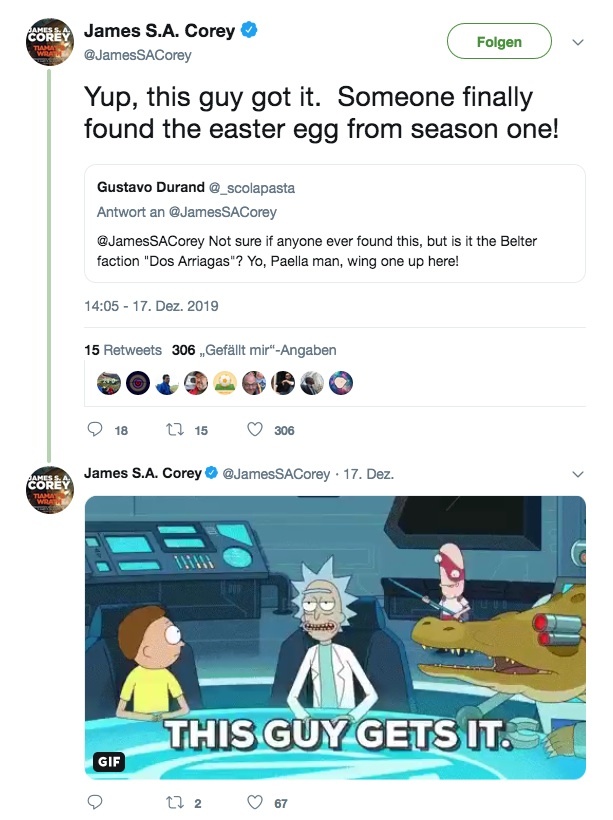Open the GIF tweet options chevron
The width and height of the screenshot is (613, 820).
click(x=577, y=473)
